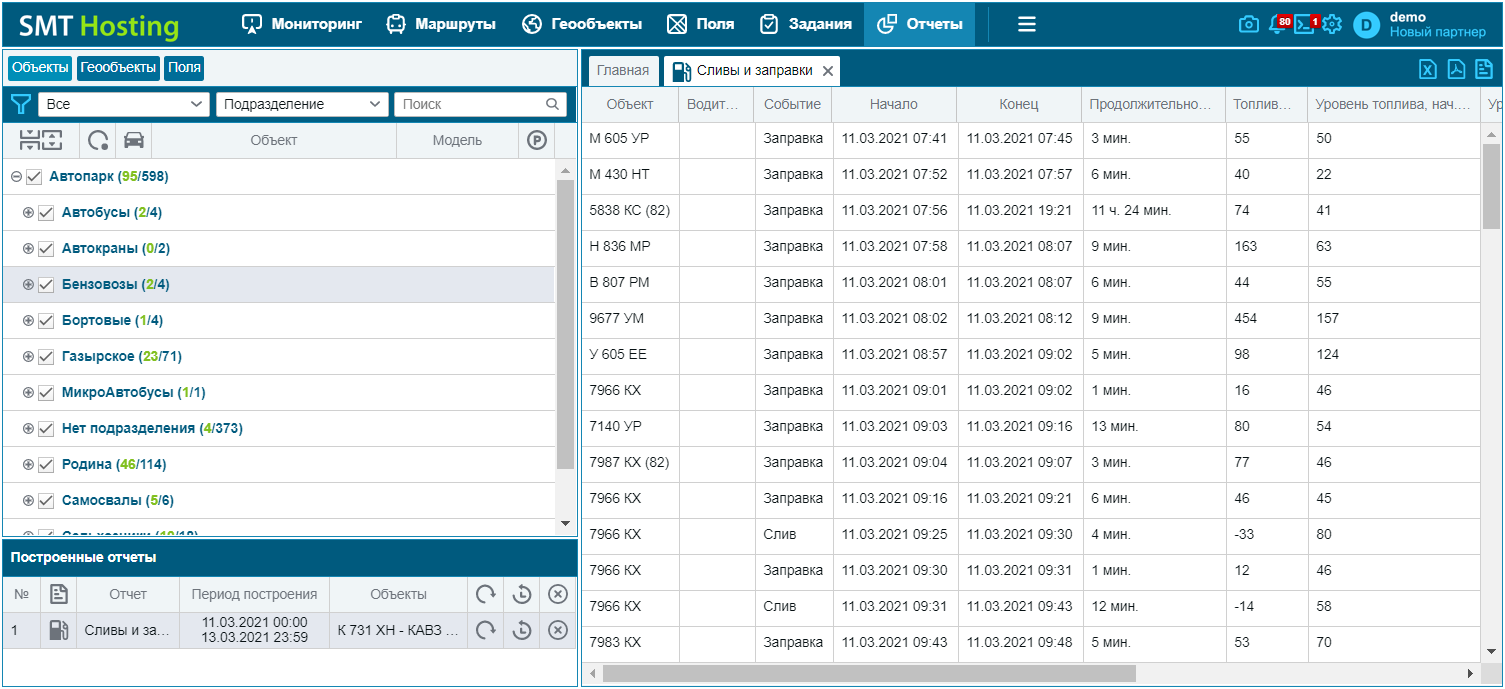
Task: Click the document icon in built reports header
Action: pos(59,594)
